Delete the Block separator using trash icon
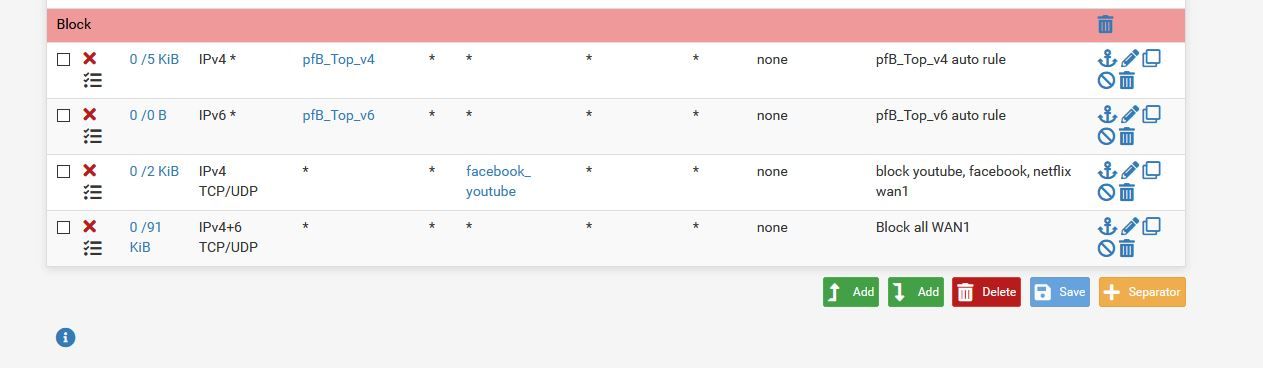The height and width of the screenshot is (368, 1263). click(1105, 25)
